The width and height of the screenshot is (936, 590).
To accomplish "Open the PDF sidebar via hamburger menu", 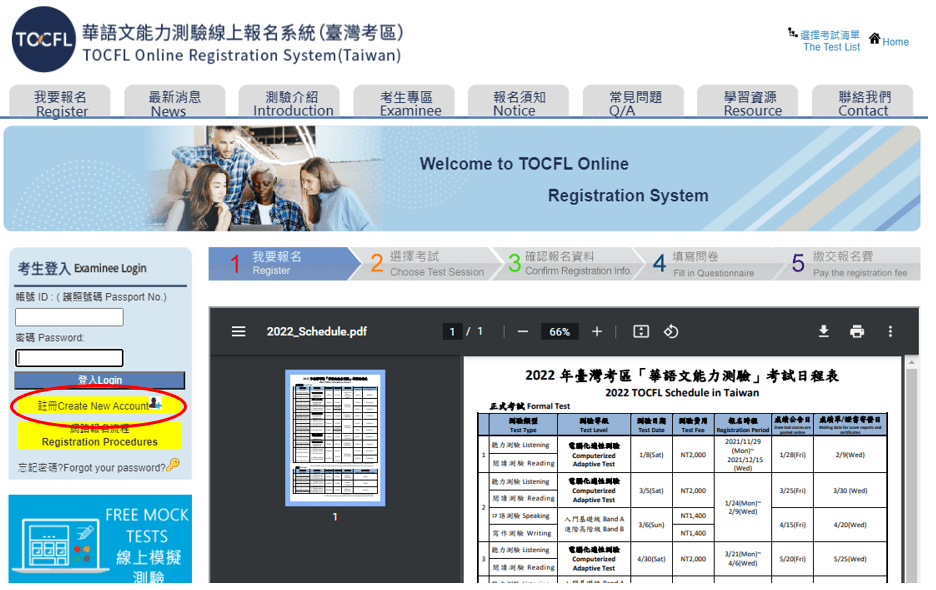I will point(237,333).
